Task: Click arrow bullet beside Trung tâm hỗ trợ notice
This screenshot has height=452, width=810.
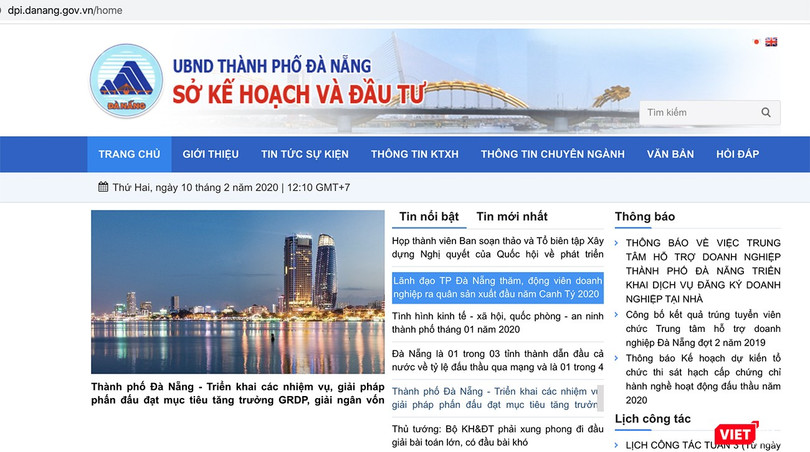Action: pyautogui.click(x=616, y=243)
